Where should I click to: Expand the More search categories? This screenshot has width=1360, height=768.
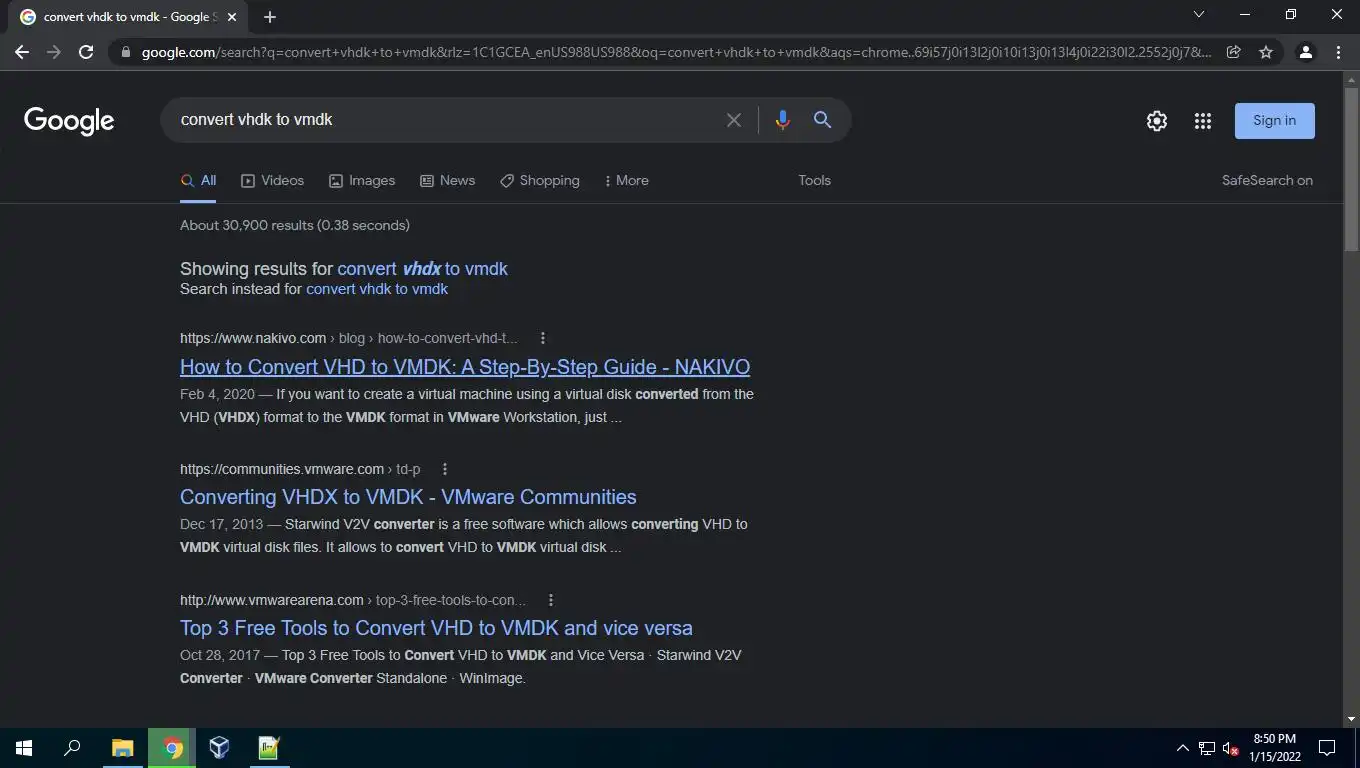click(627, 181)
